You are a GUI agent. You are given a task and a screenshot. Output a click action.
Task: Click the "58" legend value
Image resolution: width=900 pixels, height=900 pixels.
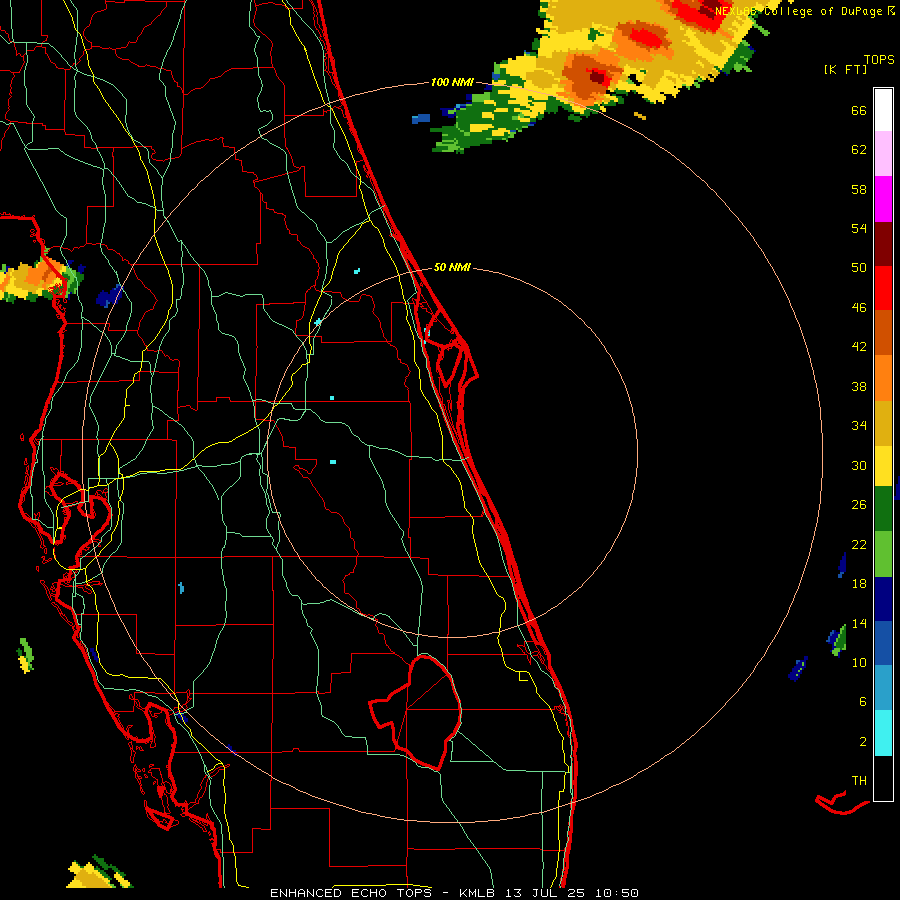click(859, 189)
